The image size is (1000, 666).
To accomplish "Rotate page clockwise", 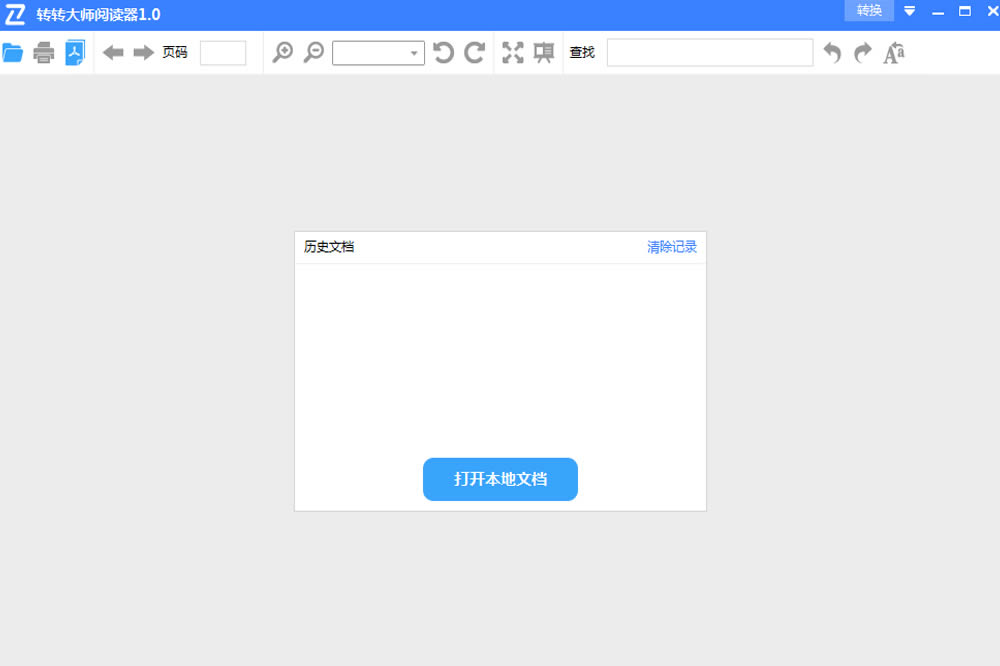I will [x=475, y=53].
